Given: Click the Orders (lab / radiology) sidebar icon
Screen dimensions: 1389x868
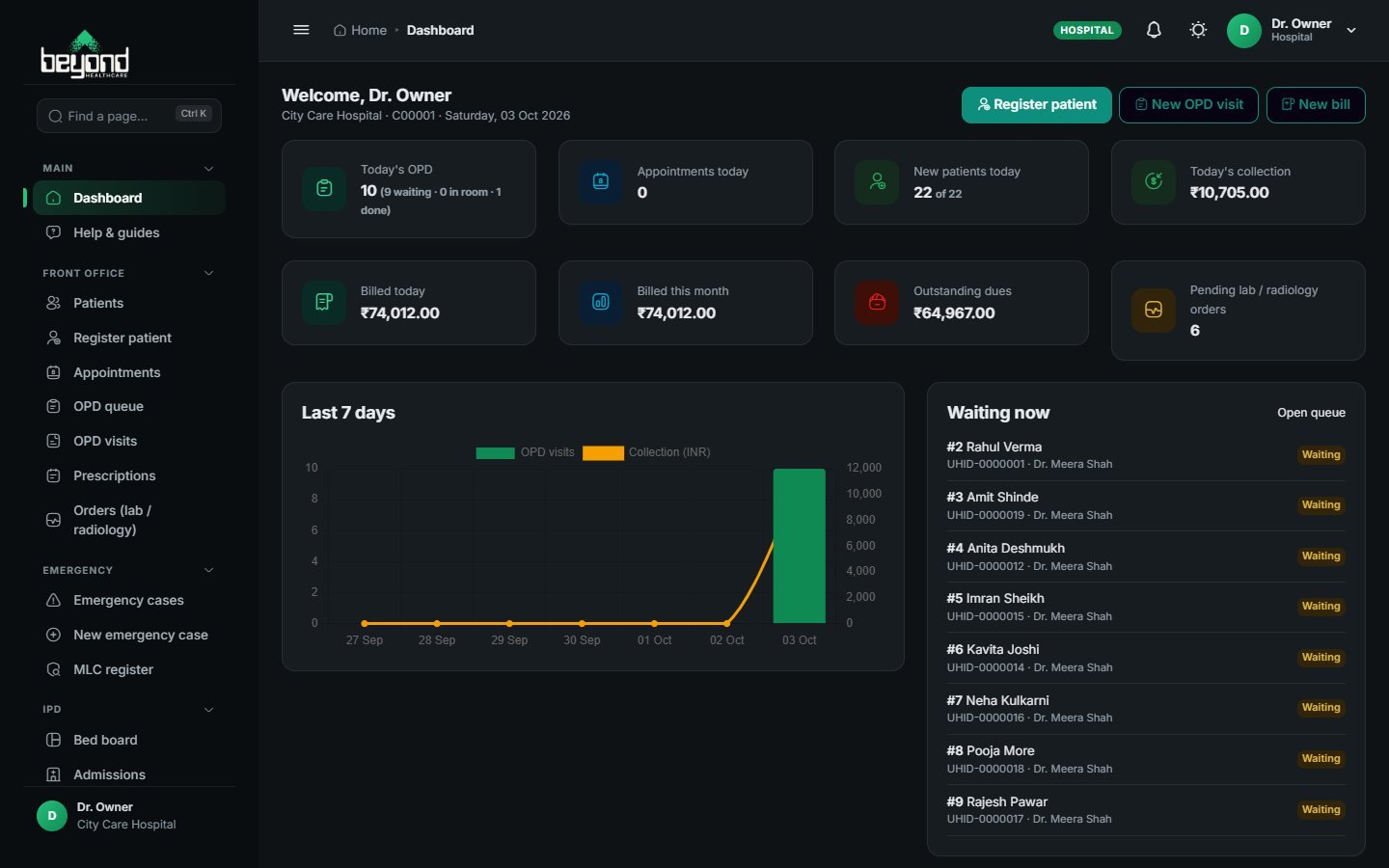Looking at the screenshot, I should tap(54, 520).
